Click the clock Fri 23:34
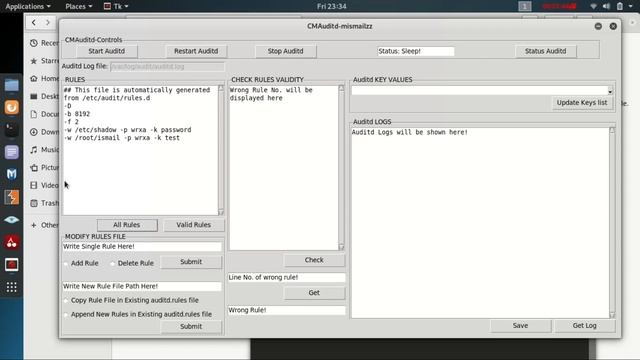 [331, 6]
